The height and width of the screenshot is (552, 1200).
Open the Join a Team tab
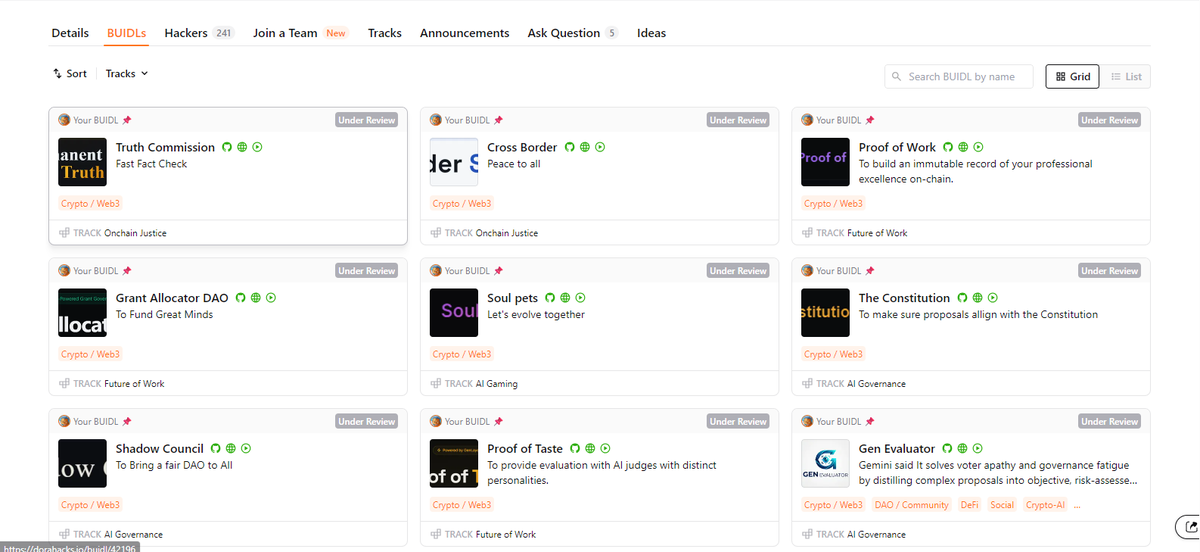tap(300, 33)
